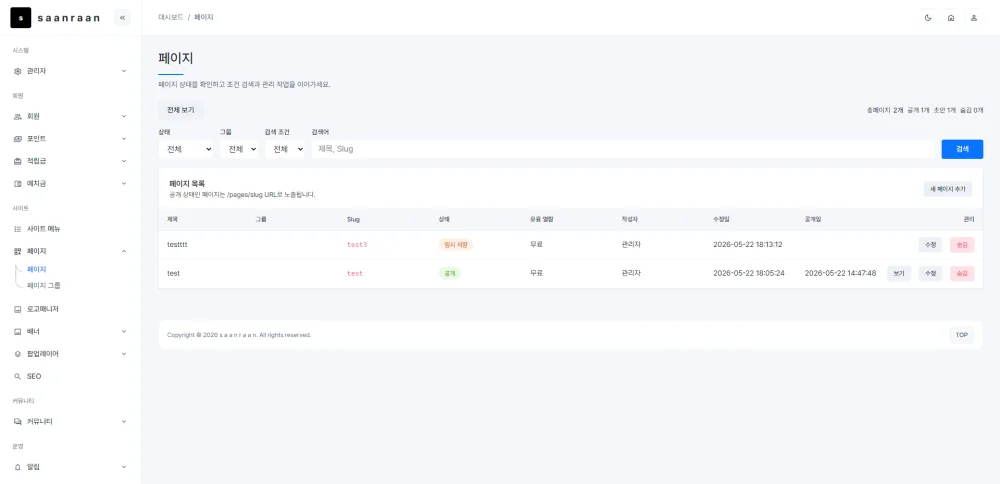Click the 회원 people icon in sidebar
1000x484 pixels.
coord(18,117)
